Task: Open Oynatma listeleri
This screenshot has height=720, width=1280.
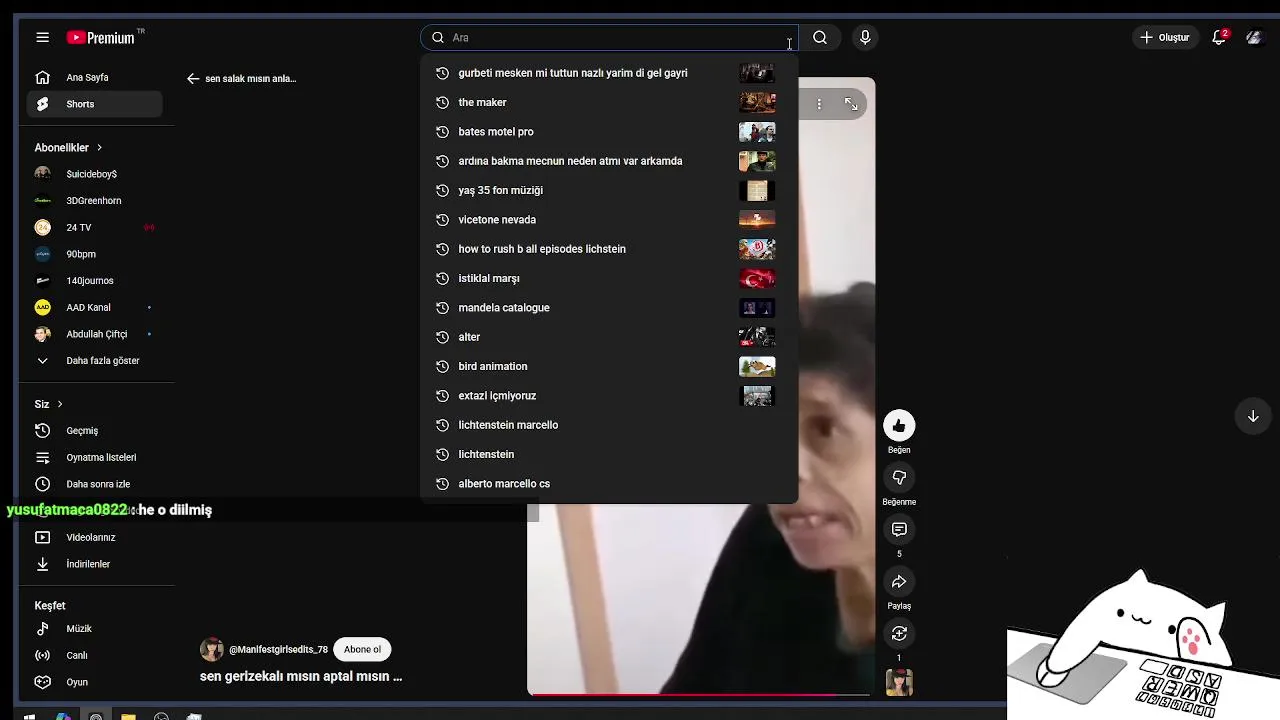Action: tap(95, 457)
